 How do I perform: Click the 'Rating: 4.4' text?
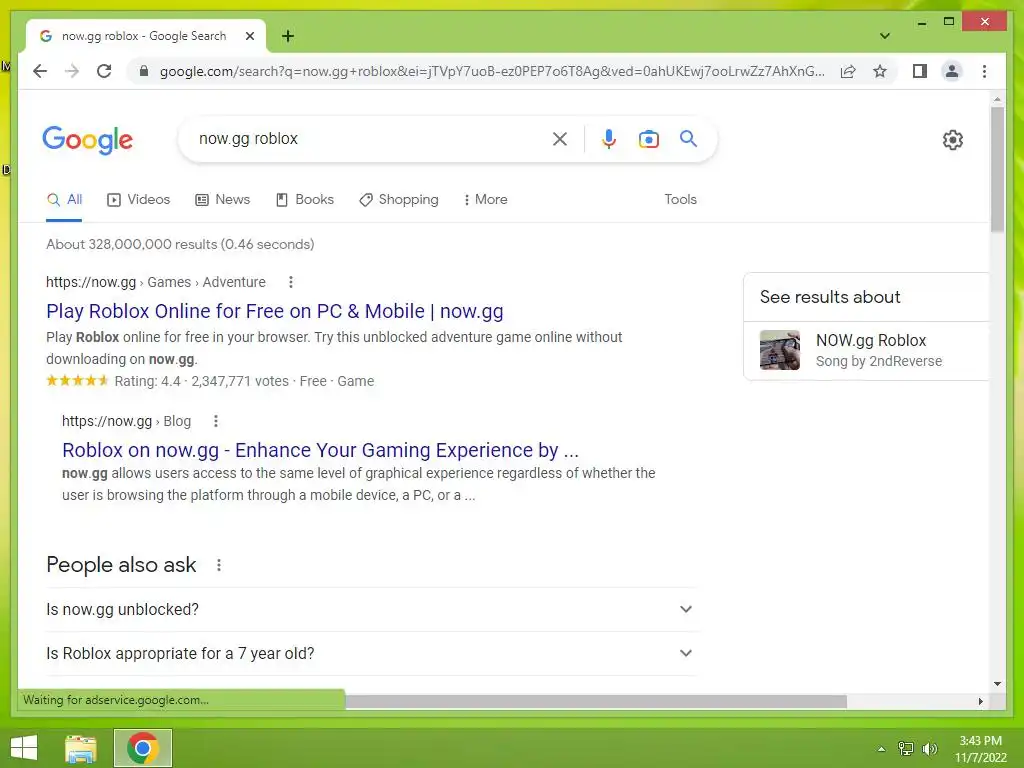(x=147, y=381)
